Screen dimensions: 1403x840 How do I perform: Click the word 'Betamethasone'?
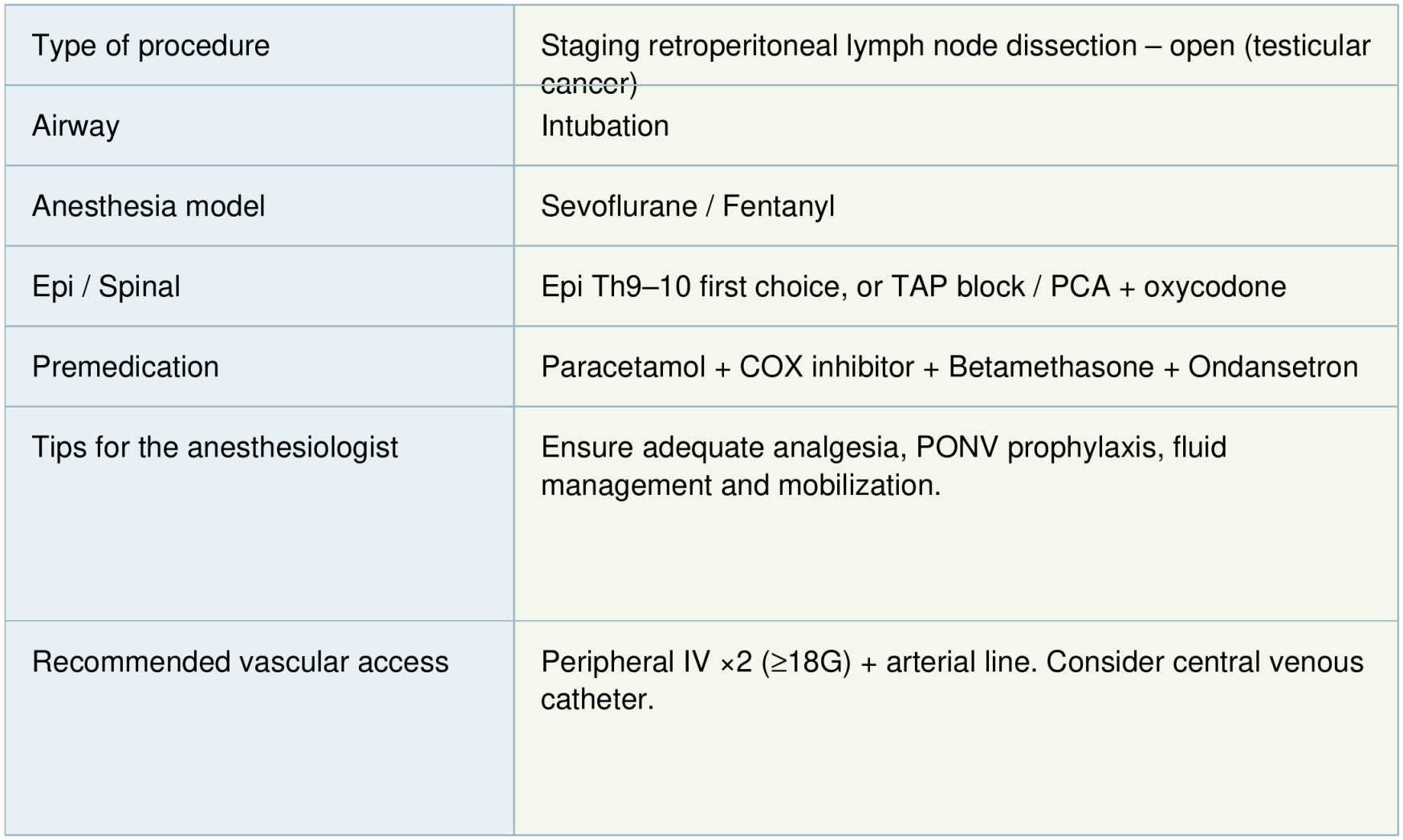(1051, 367)
